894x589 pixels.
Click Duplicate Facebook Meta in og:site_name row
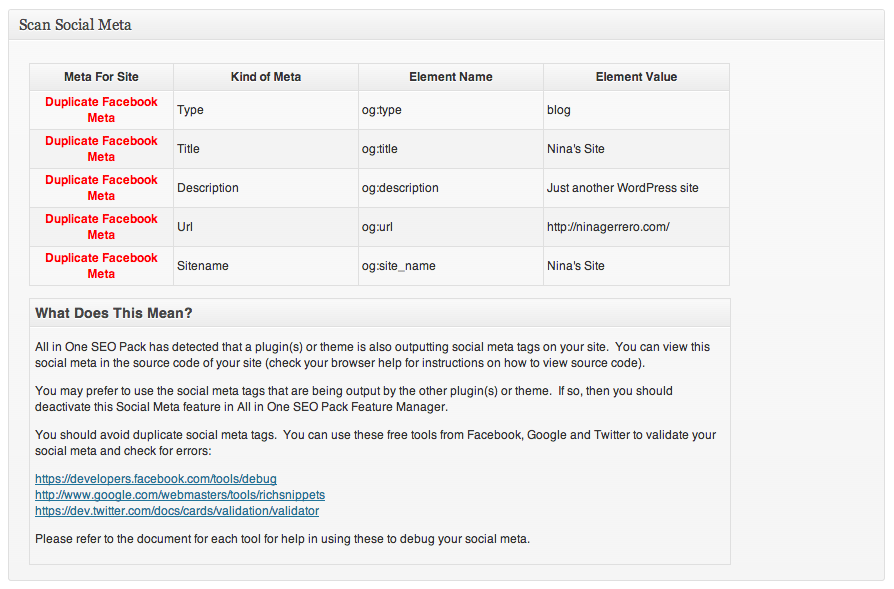101,266
